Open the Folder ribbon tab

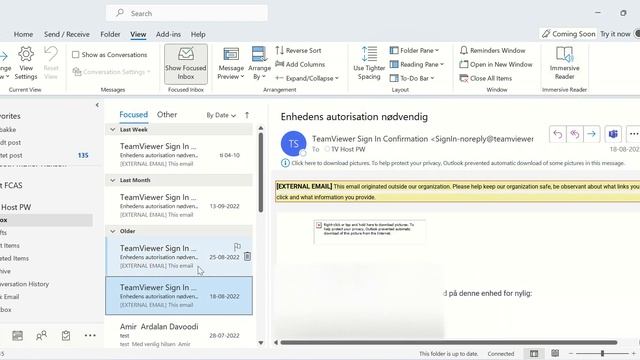(110, 34)
